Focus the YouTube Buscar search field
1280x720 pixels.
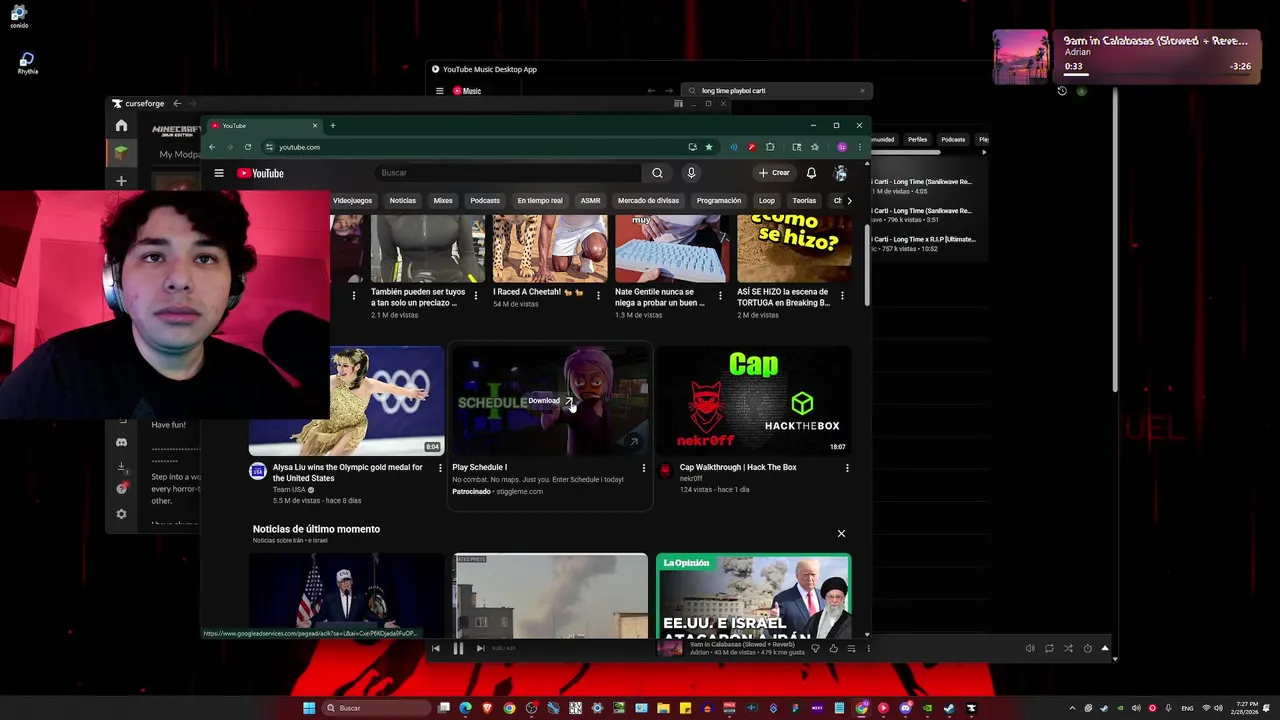pos(508,173)
